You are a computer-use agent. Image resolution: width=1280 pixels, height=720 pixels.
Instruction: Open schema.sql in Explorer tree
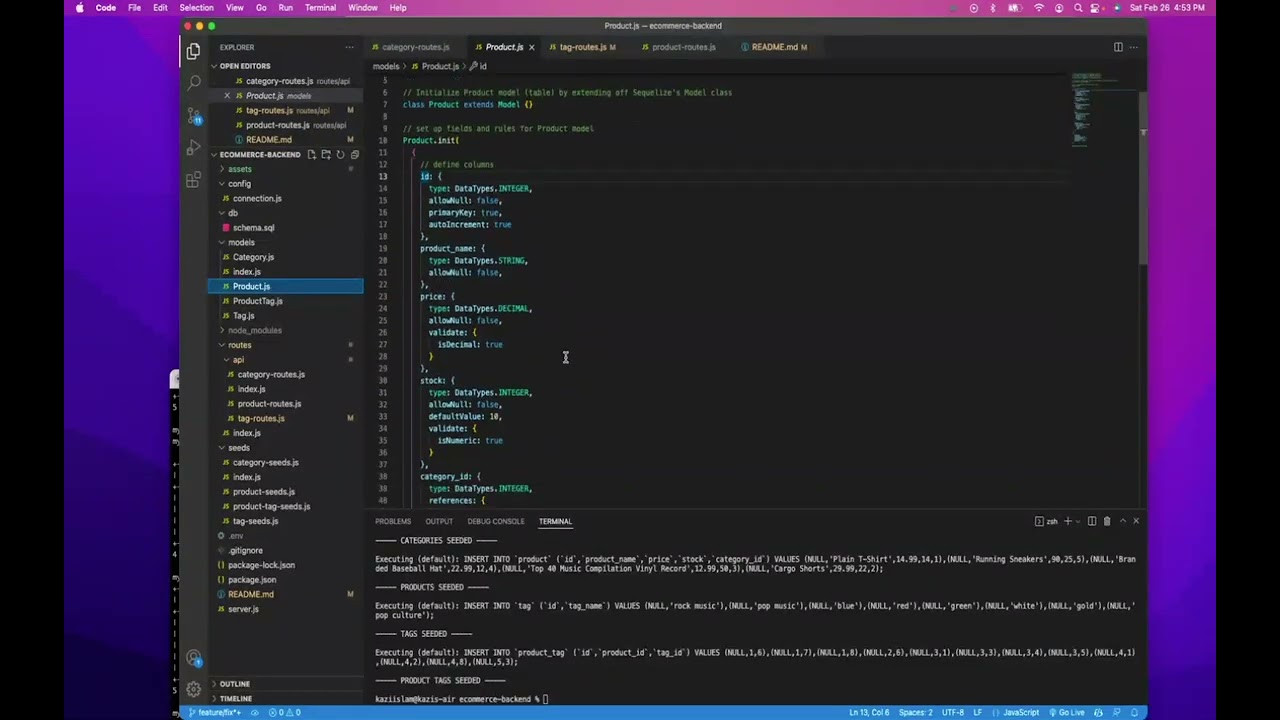pos(253,228)
